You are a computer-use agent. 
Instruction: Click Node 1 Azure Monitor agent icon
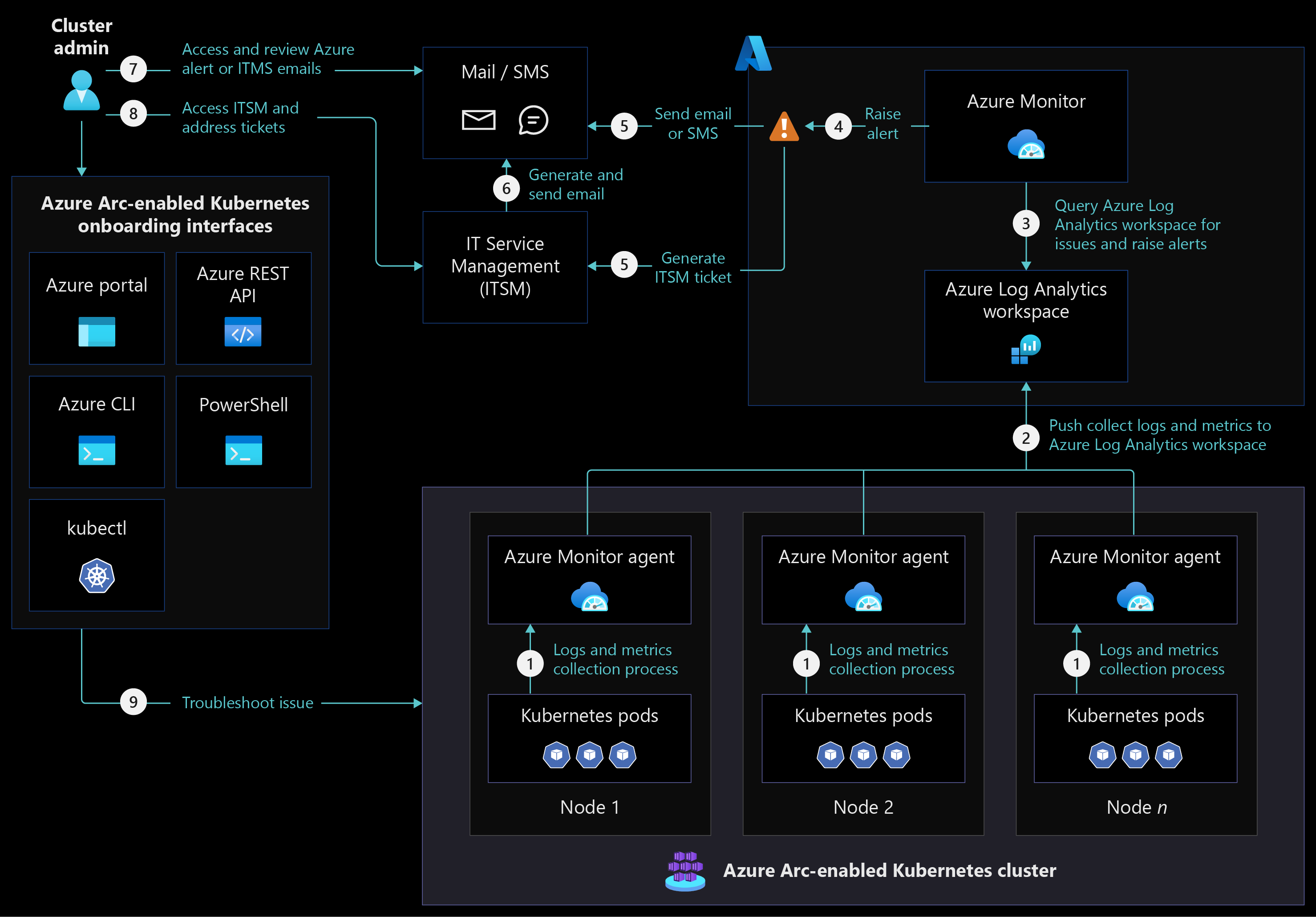589,596
